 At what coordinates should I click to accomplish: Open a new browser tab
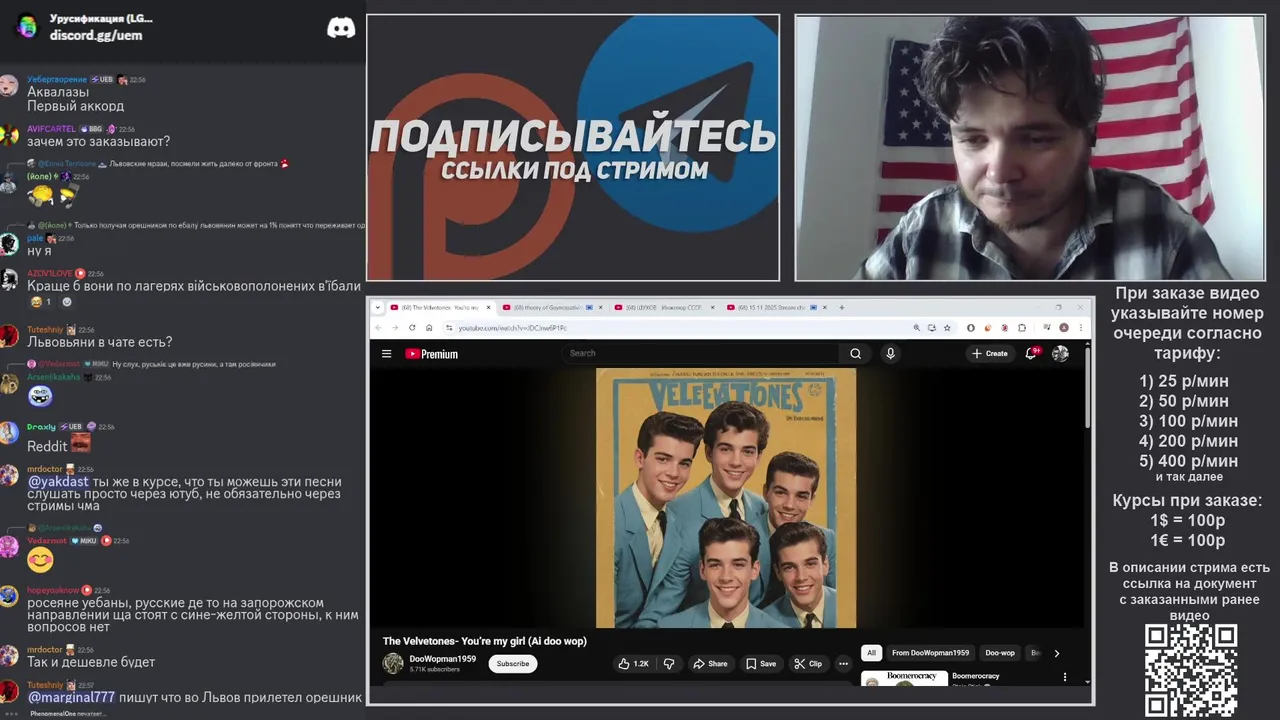[x=842, y=307]
